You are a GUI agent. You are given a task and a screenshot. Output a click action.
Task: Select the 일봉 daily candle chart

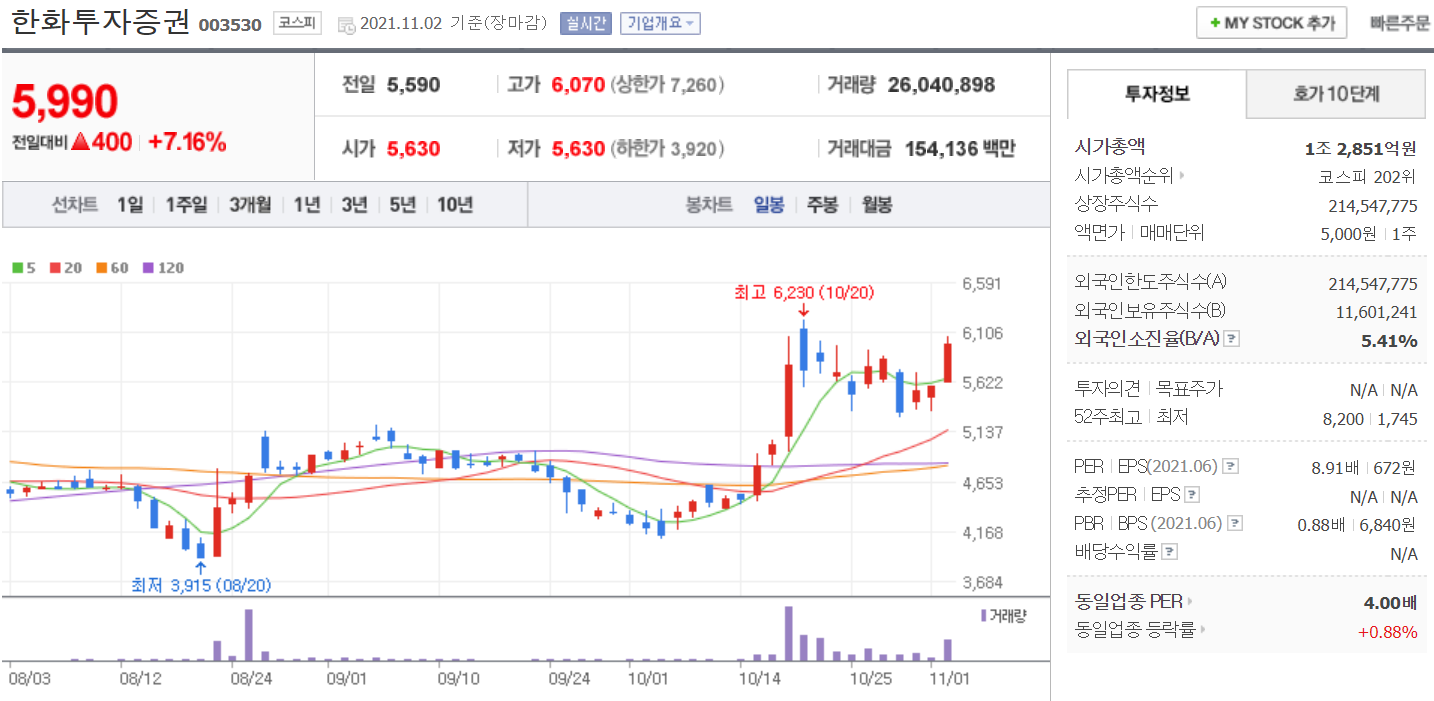769,205
